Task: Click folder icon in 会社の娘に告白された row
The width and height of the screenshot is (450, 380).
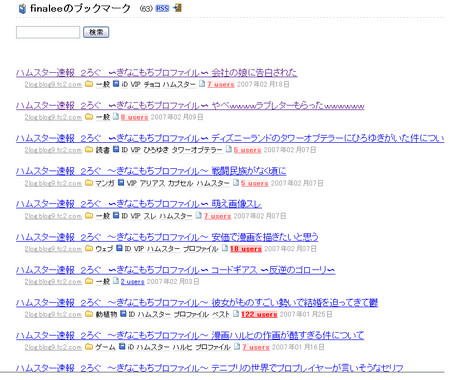Action: point(89,84)
